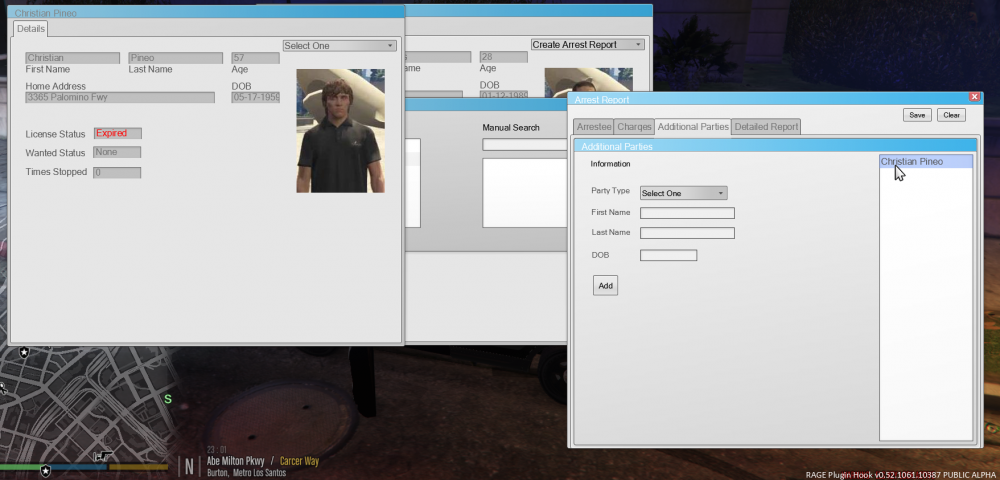This screenshot has height=480, width=1000.
Task: Click License Status field showing Expired
Action: 117,133
